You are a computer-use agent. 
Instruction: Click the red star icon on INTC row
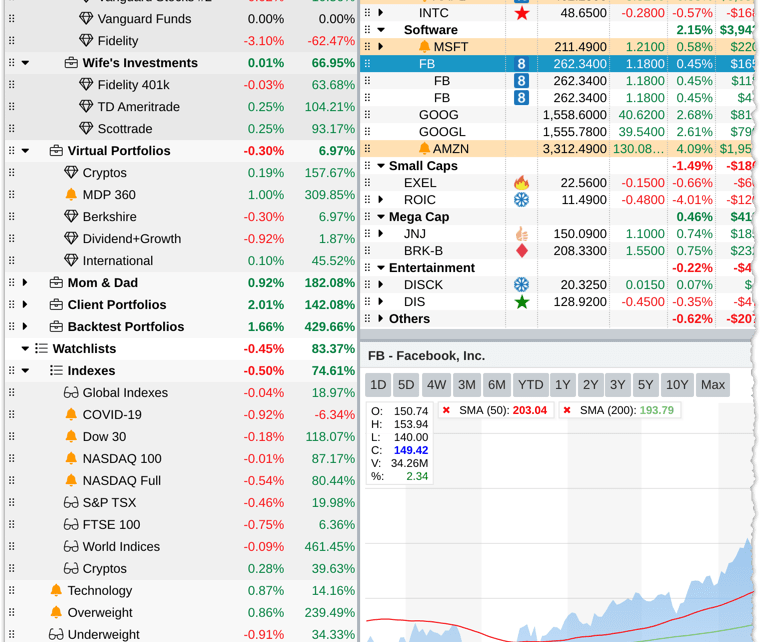point(521,13)
